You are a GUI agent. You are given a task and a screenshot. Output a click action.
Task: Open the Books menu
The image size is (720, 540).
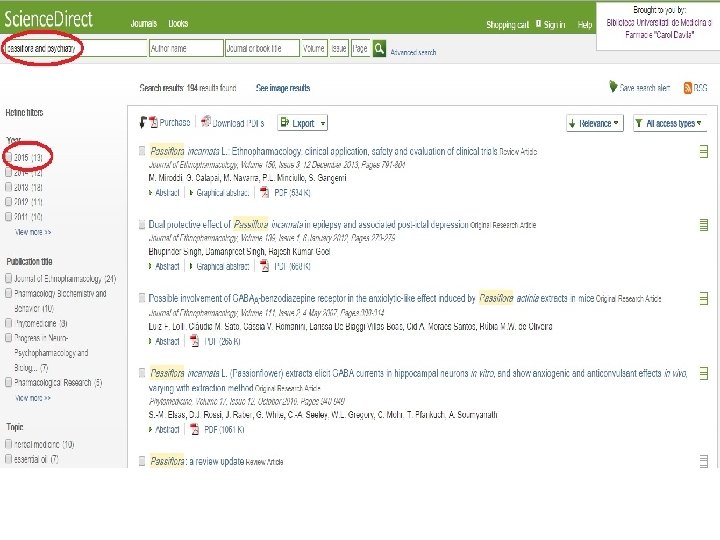tap(178, 23)
